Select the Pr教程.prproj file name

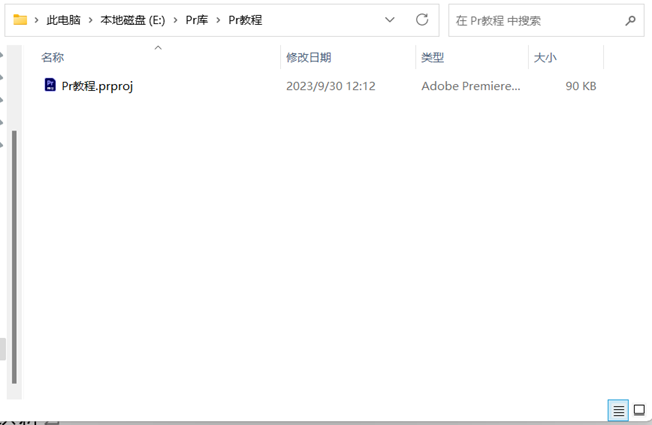[x=97, y=86]
